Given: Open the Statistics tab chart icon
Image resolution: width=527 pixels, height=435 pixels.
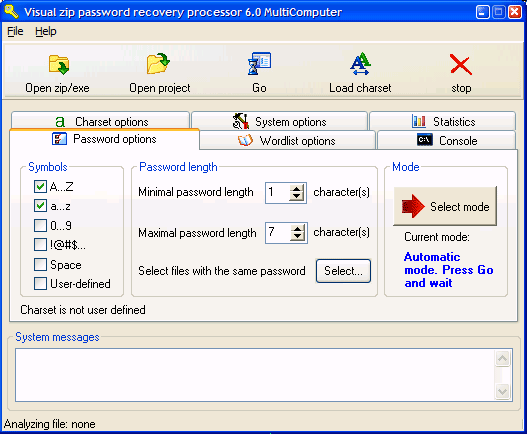Looking at the screenshot, I should pos(419,121).
